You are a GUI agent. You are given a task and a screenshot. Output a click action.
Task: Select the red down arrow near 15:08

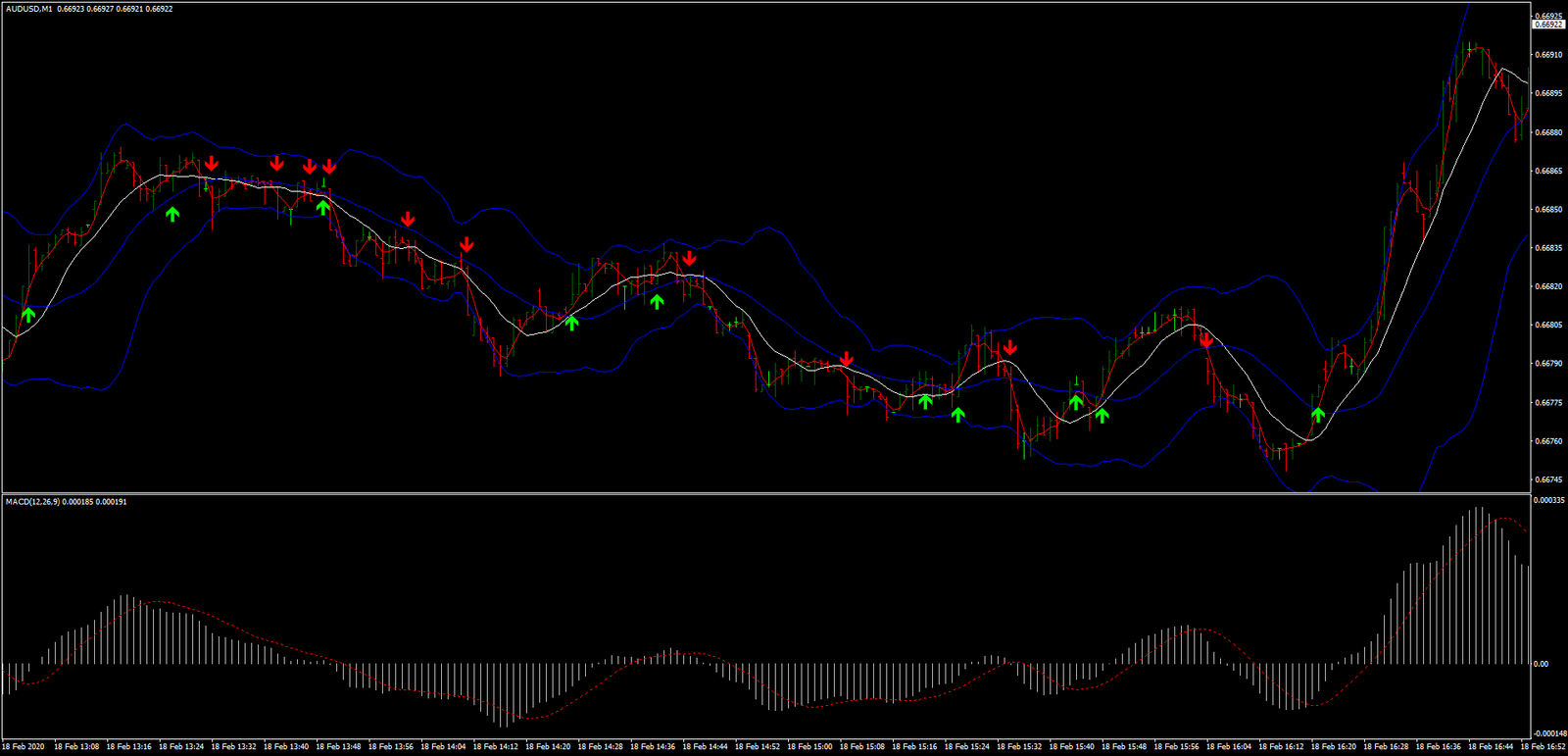[x=847, y=359]
